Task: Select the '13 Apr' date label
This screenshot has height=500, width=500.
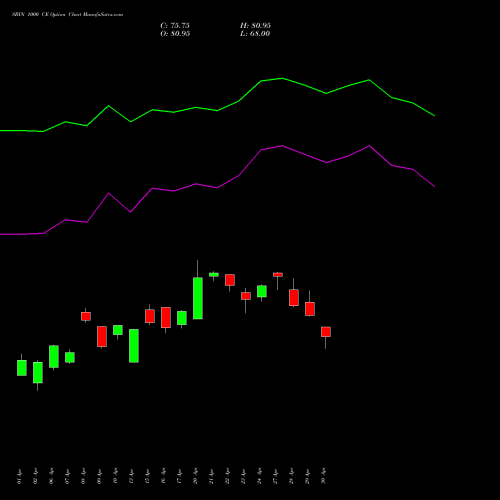Action: tap(131, 476)
